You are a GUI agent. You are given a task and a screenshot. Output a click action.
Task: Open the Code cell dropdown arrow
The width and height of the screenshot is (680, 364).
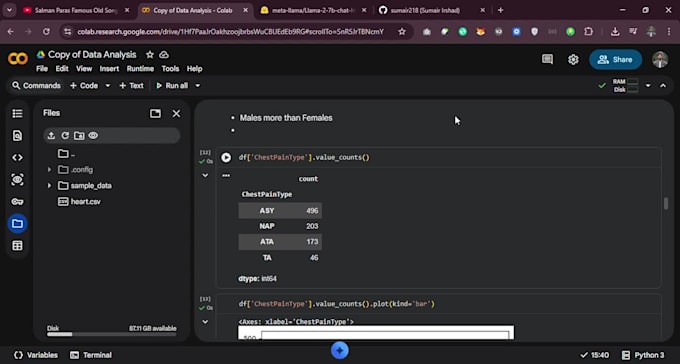(108, 85)
